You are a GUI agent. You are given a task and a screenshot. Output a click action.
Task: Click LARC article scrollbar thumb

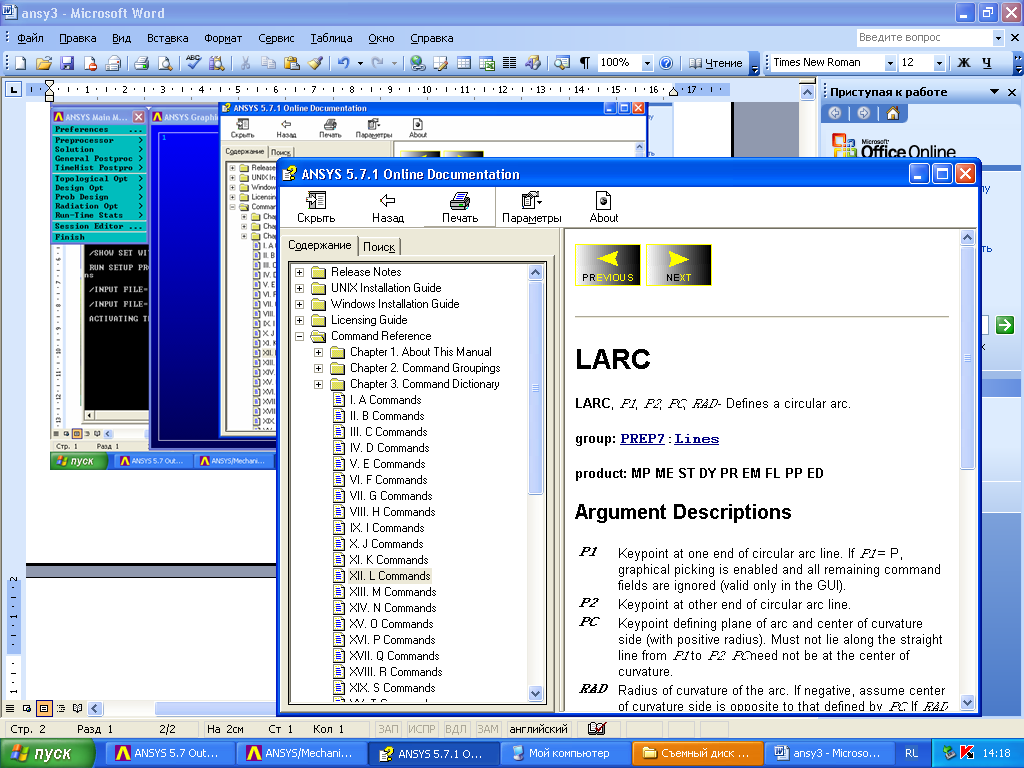pyautogui.click(x=968, y=357)
